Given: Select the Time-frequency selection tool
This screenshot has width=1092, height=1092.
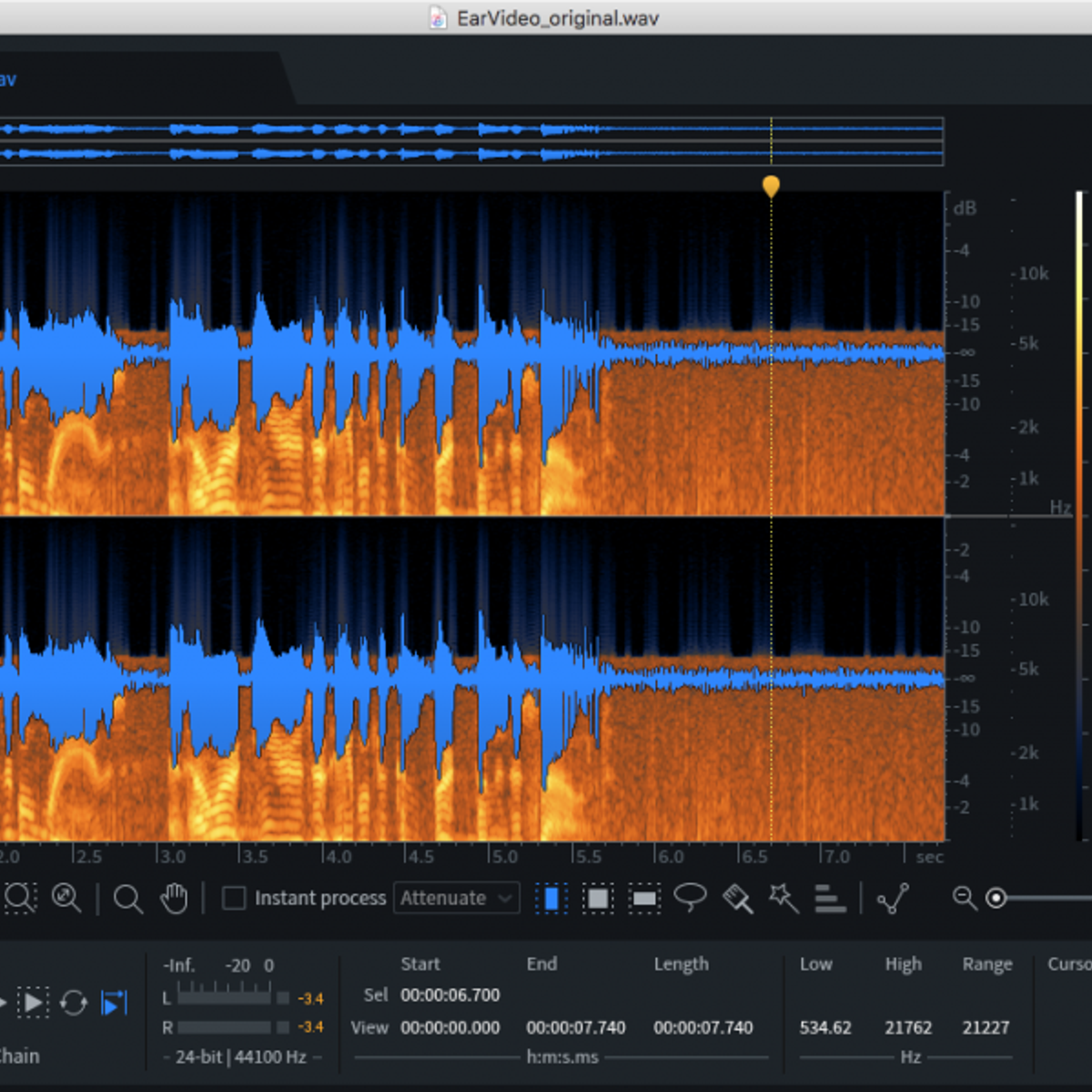Looking at the screenshot, I should [598, 898].
